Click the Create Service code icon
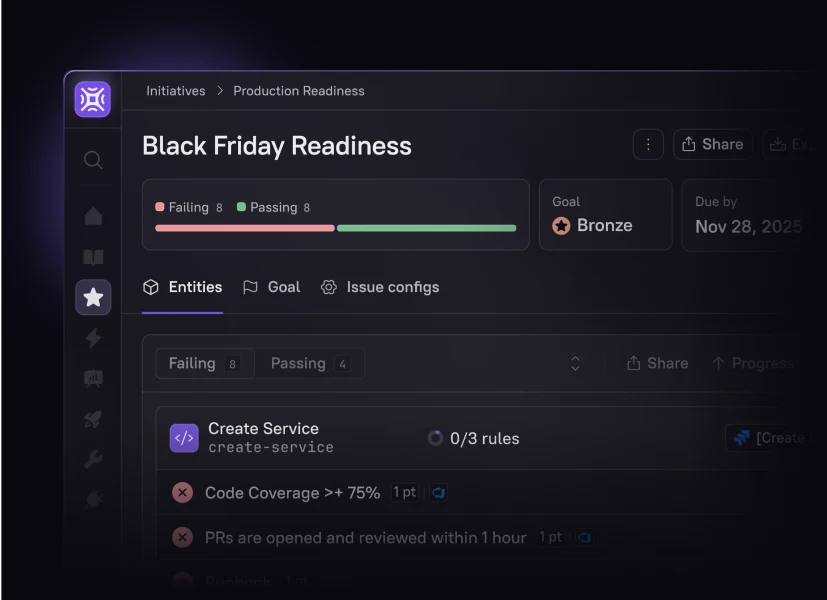 pyautogui.click(x=184, y=438)
